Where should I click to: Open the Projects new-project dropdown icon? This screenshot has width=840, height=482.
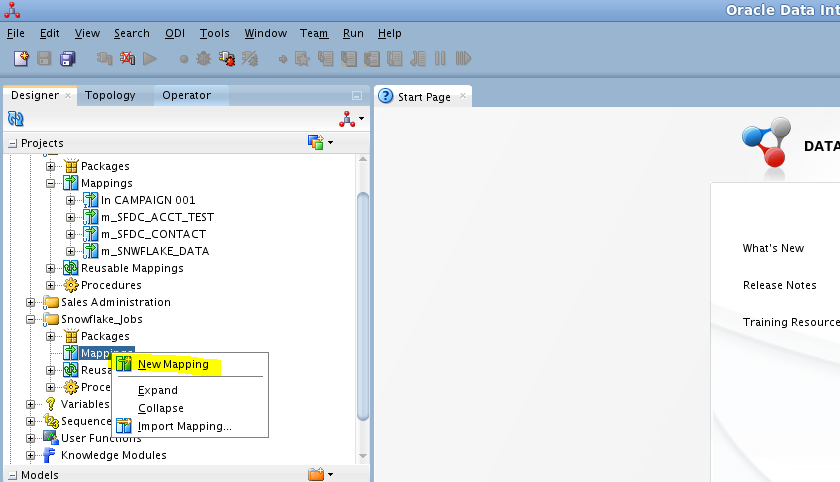pos(320,142)
